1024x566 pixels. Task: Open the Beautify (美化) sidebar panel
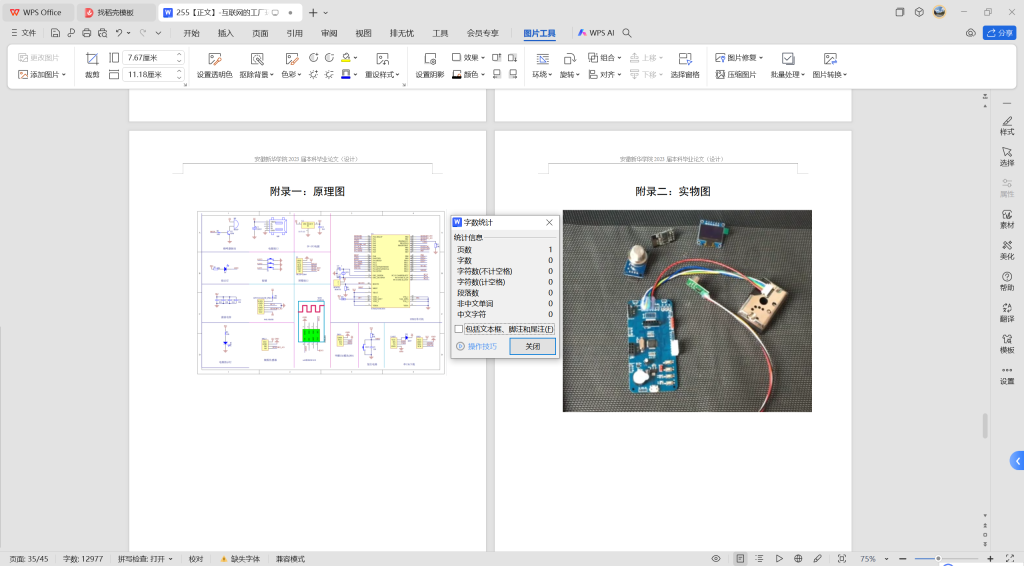pyautogui.click(x=1007, y=251)
